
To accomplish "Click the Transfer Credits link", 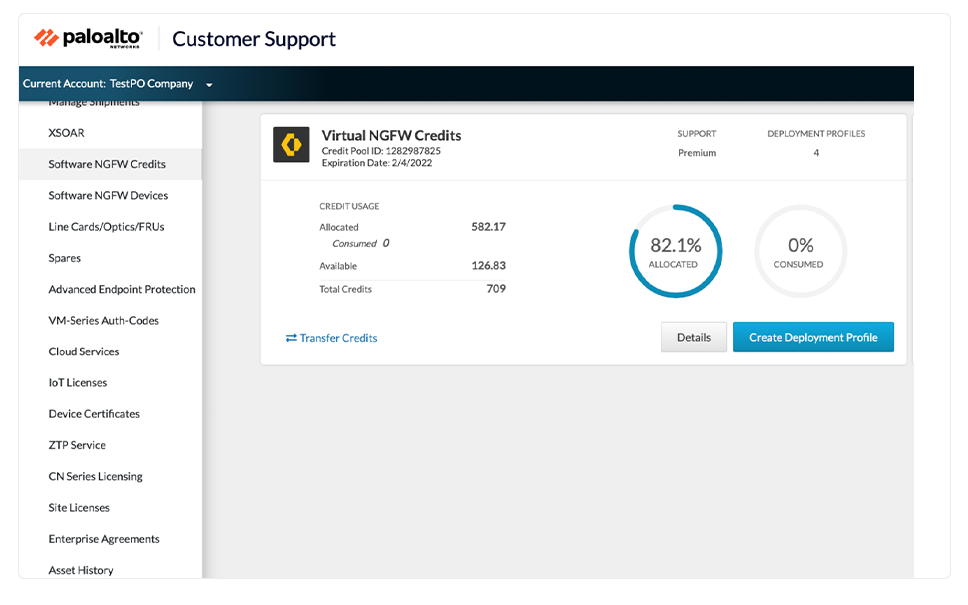I will 338,338.
